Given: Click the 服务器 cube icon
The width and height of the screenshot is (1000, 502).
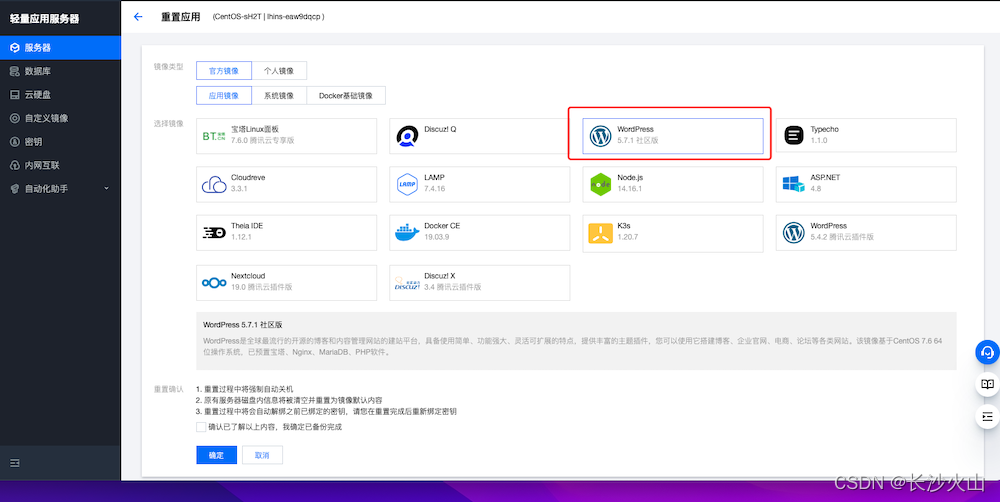Looking at the screenshot, I should (15, 48).
